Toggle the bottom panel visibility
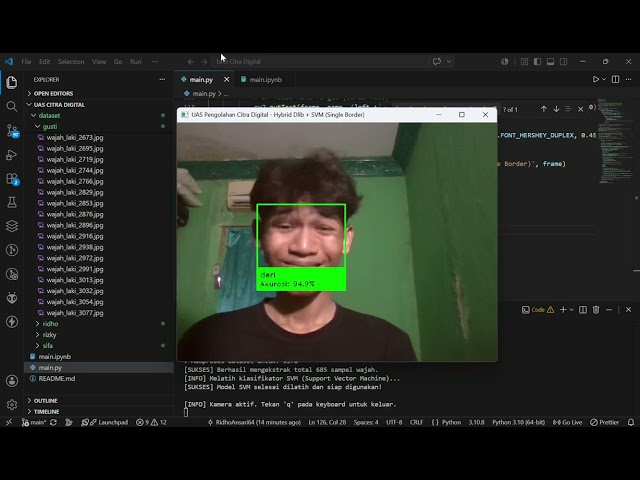 pos(551,62)
